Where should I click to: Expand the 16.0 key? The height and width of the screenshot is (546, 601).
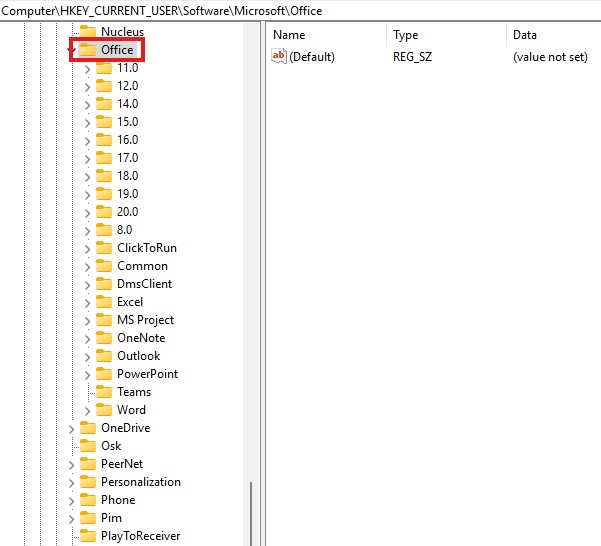[87, 141]
